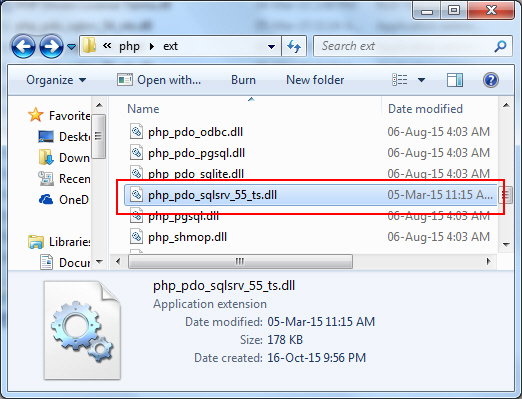Click the vertical file list scrollbar thumb

506,195
